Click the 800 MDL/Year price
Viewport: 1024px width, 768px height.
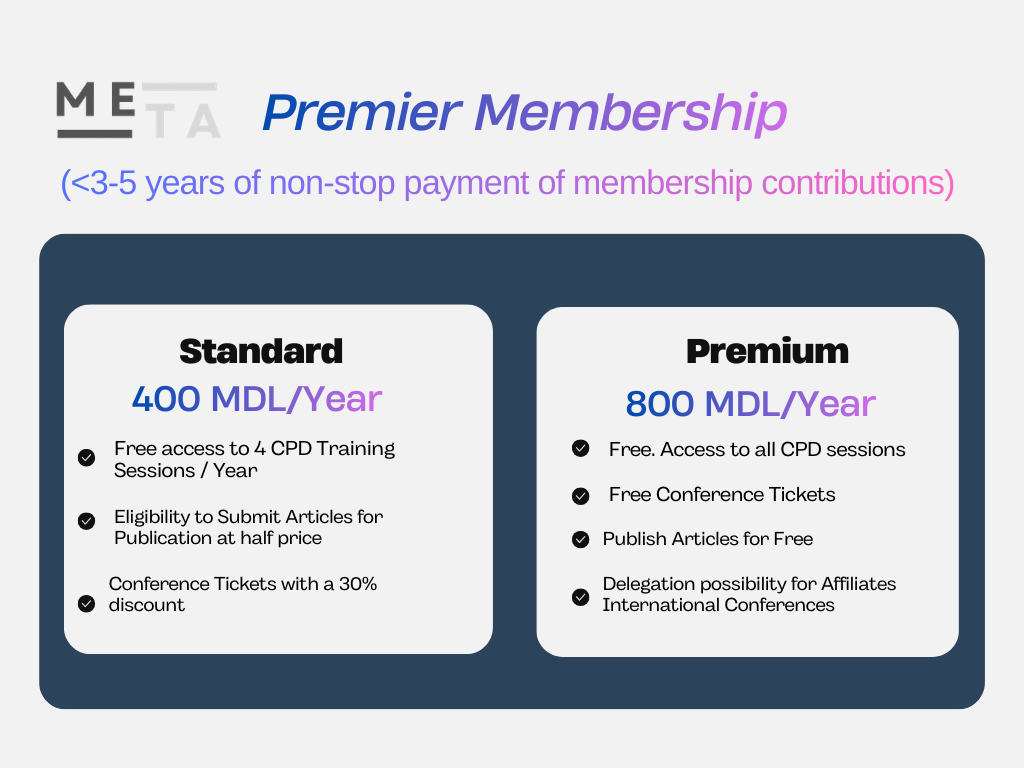pyautogui.click(x=751, y=403)
